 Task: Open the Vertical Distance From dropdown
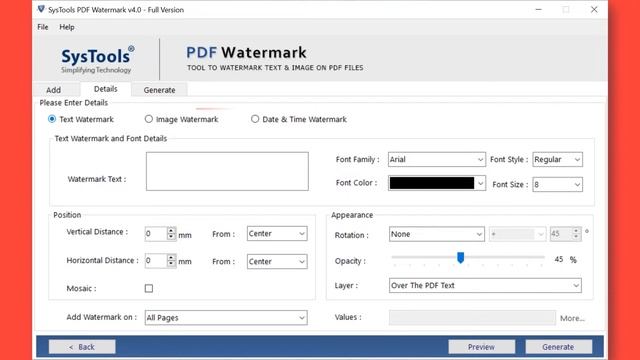click(x=277, y=233)
